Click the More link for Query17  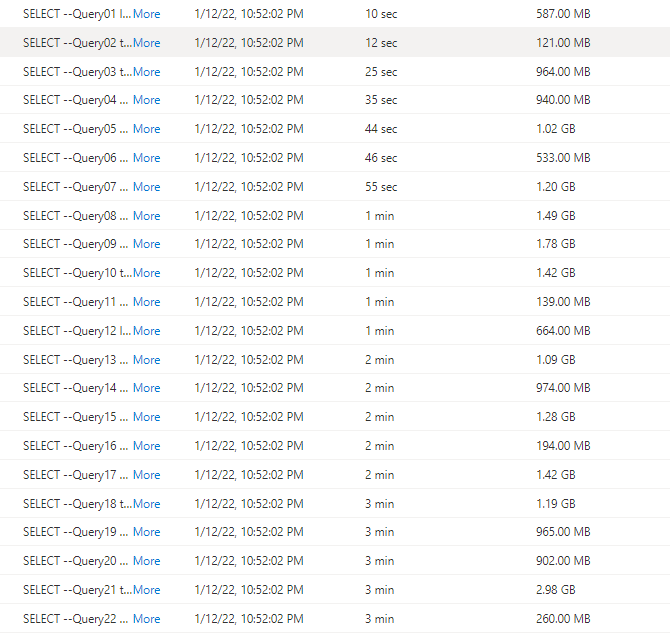146,475
